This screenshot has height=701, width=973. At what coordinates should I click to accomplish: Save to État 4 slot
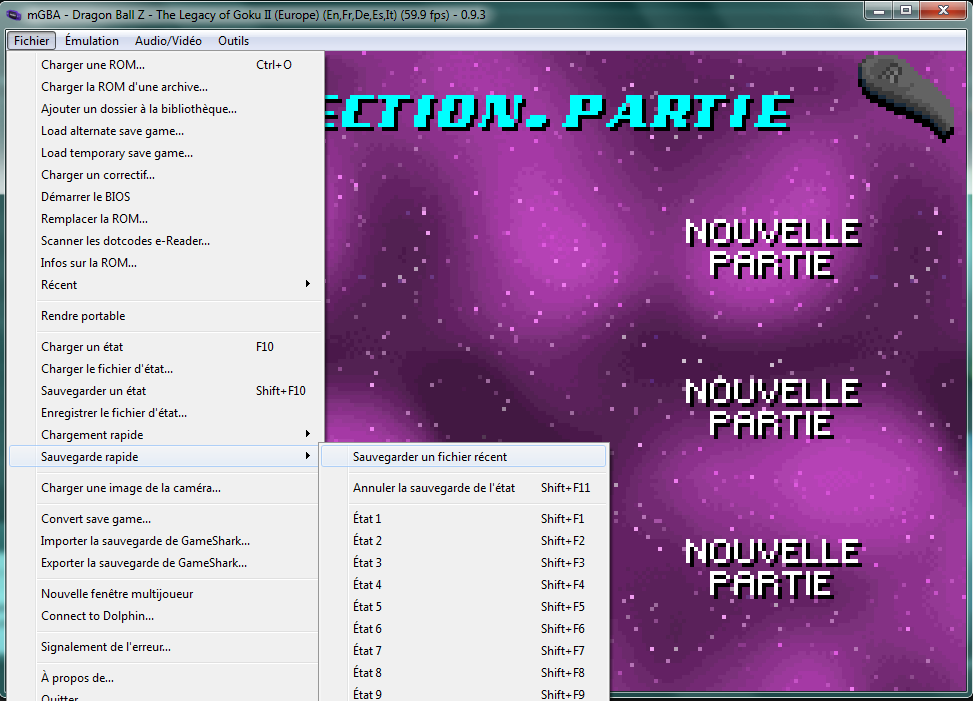coord(464,585)
